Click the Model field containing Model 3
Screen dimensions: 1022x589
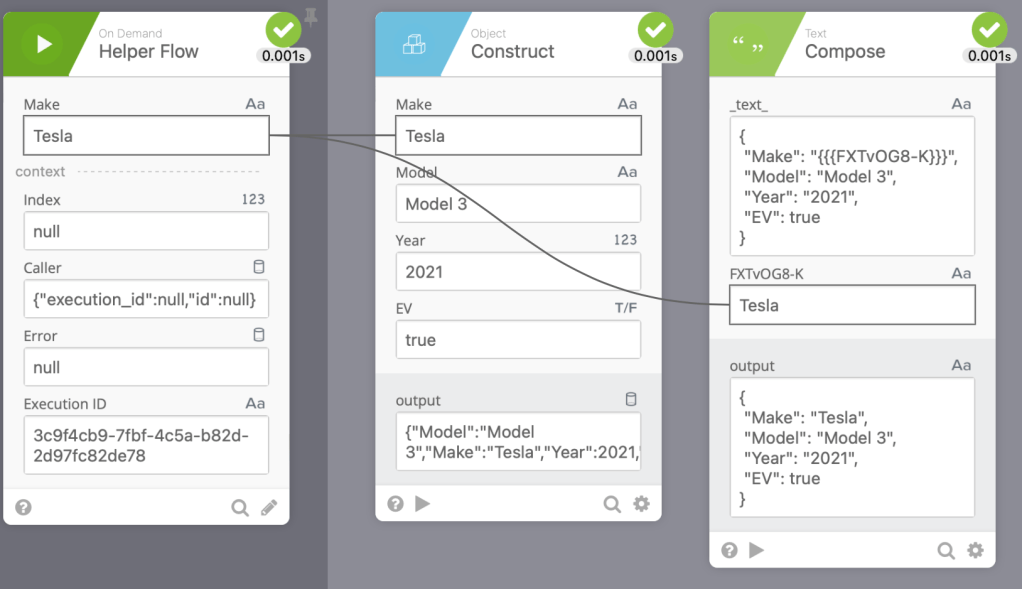[517, 204]
